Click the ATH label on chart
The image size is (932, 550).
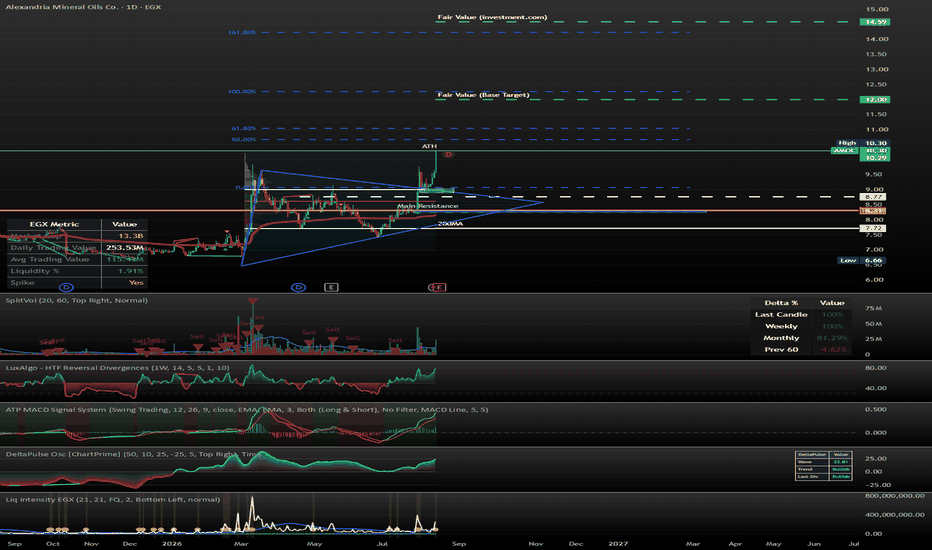pyautogui.click(x=429, y=146)
